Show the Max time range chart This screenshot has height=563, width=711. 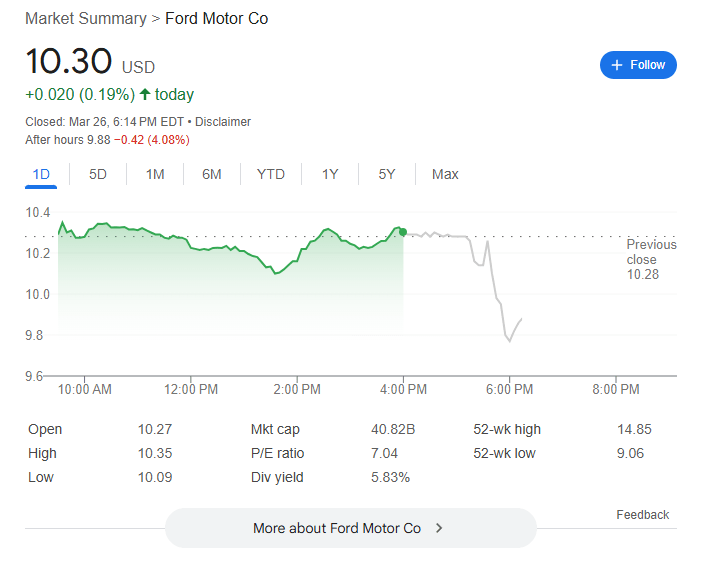pyautogui.click(x=445, y=174)
